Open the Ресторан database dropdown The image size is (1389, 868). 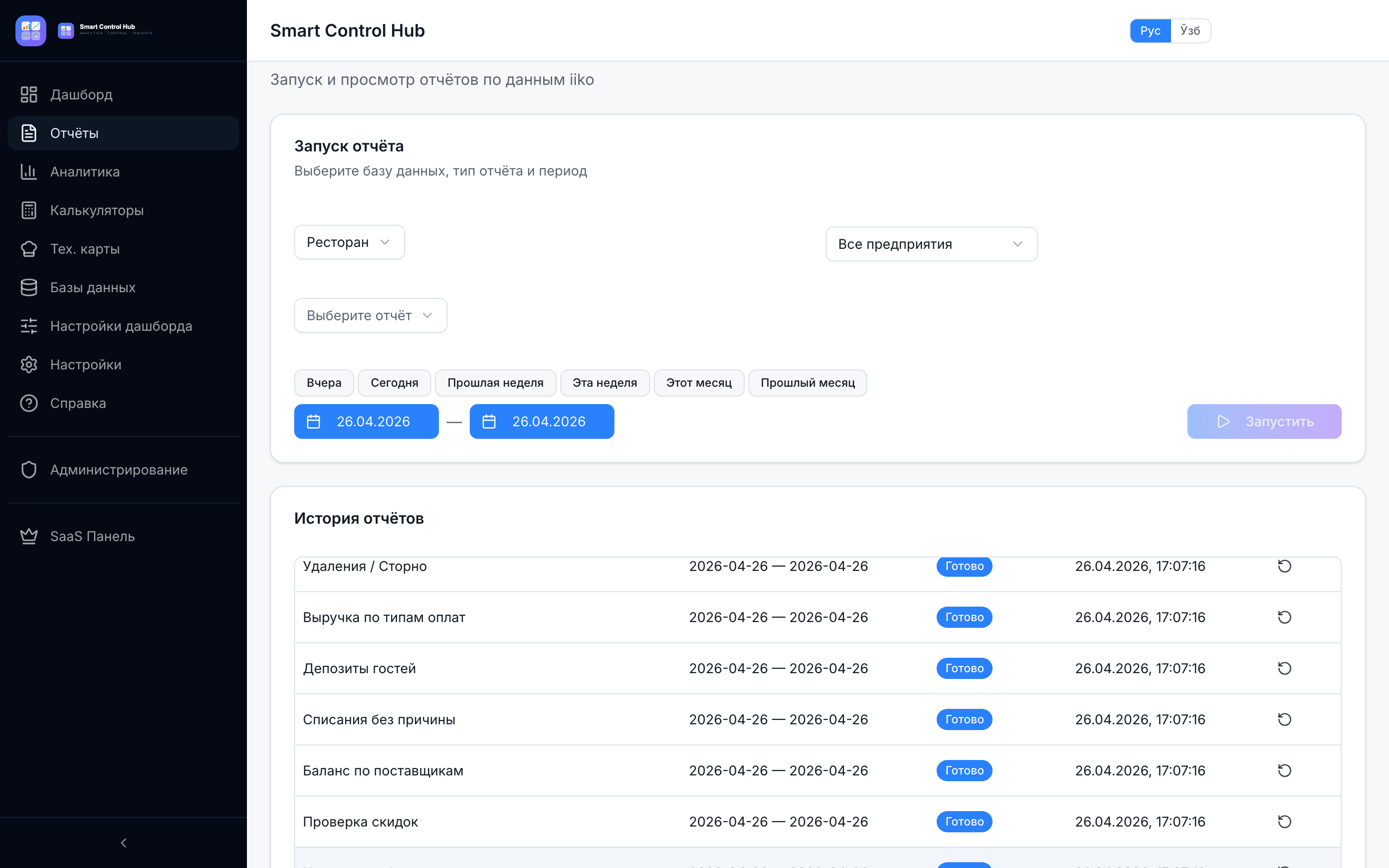click(x=350, y=242)
